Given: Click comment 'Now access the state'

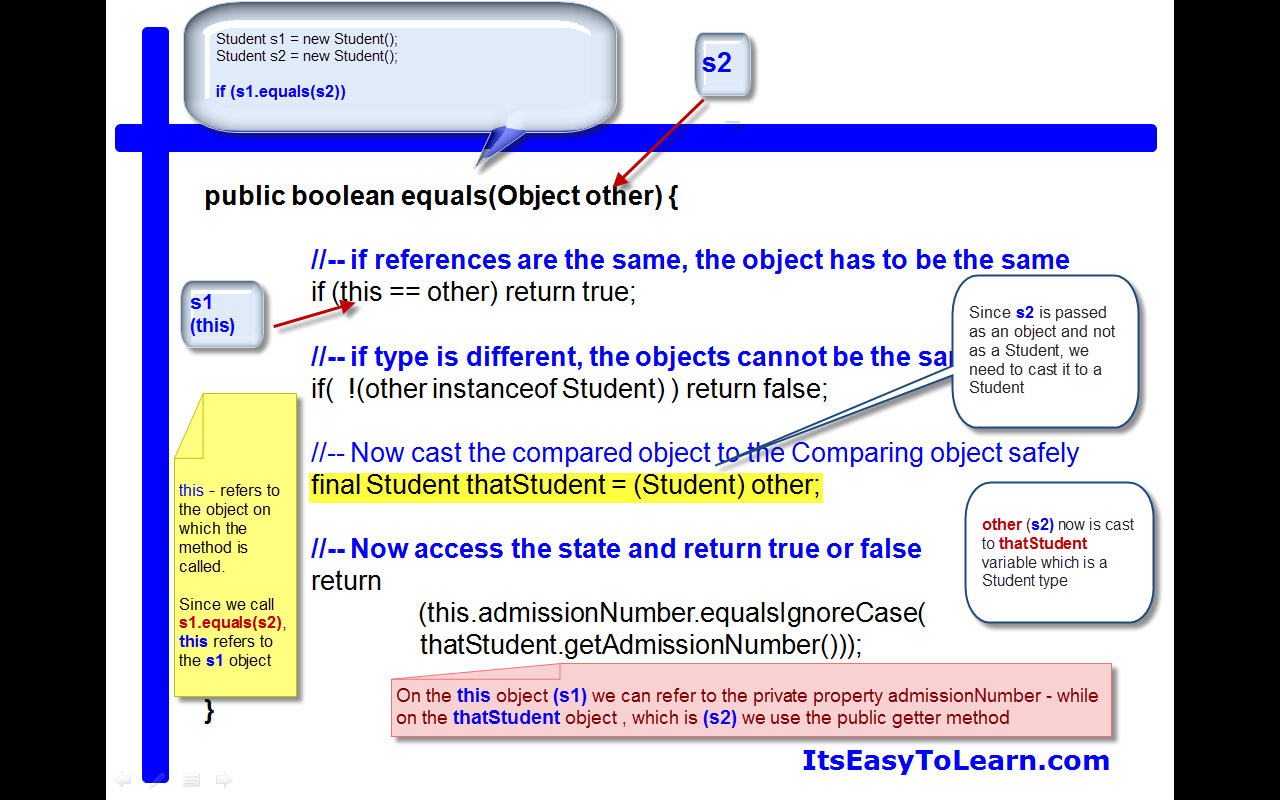Looking at the screenshot, I should point(616,549).
